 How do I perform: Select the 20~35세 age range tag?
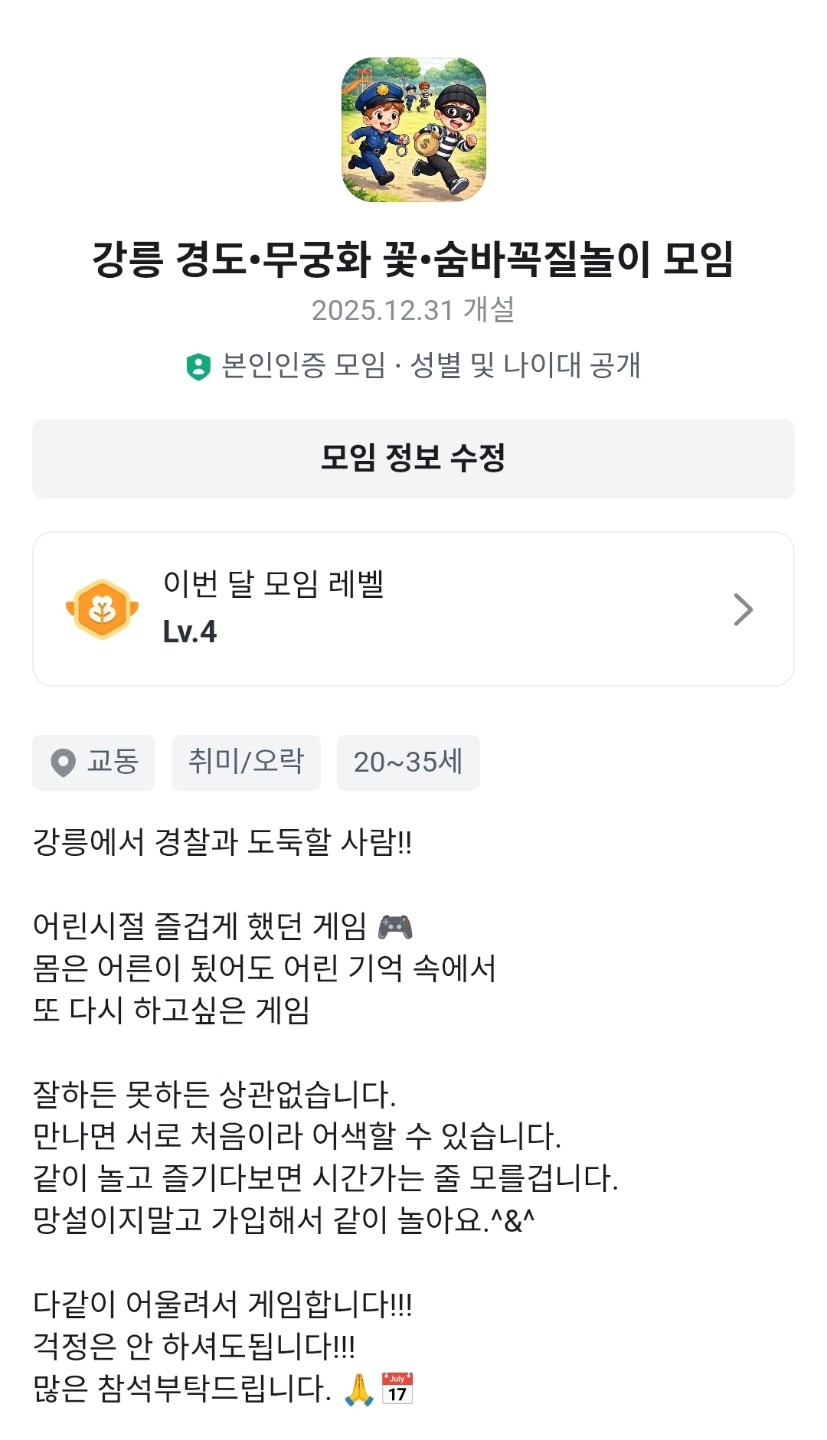pyautogui.click(x=408, y=762)
